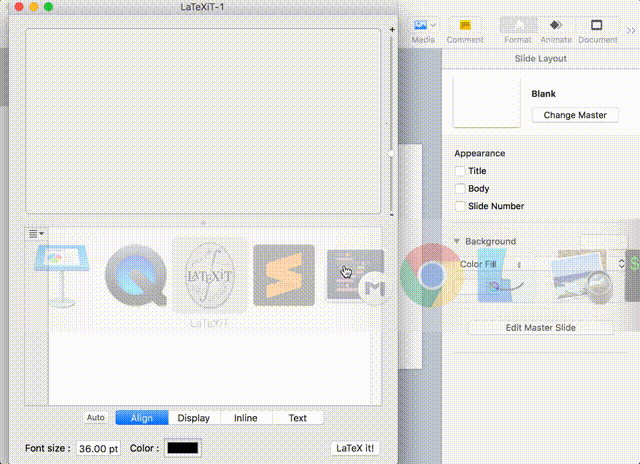Switch to Display mode
Screen dimensions: 640x464
(194, 418)
